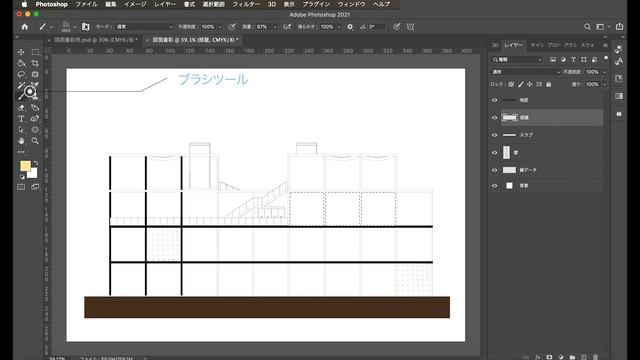The height and width of the screenshot is (360, 640).
Task: Open layer filter kind dropdown
Action: pos(517,60)
